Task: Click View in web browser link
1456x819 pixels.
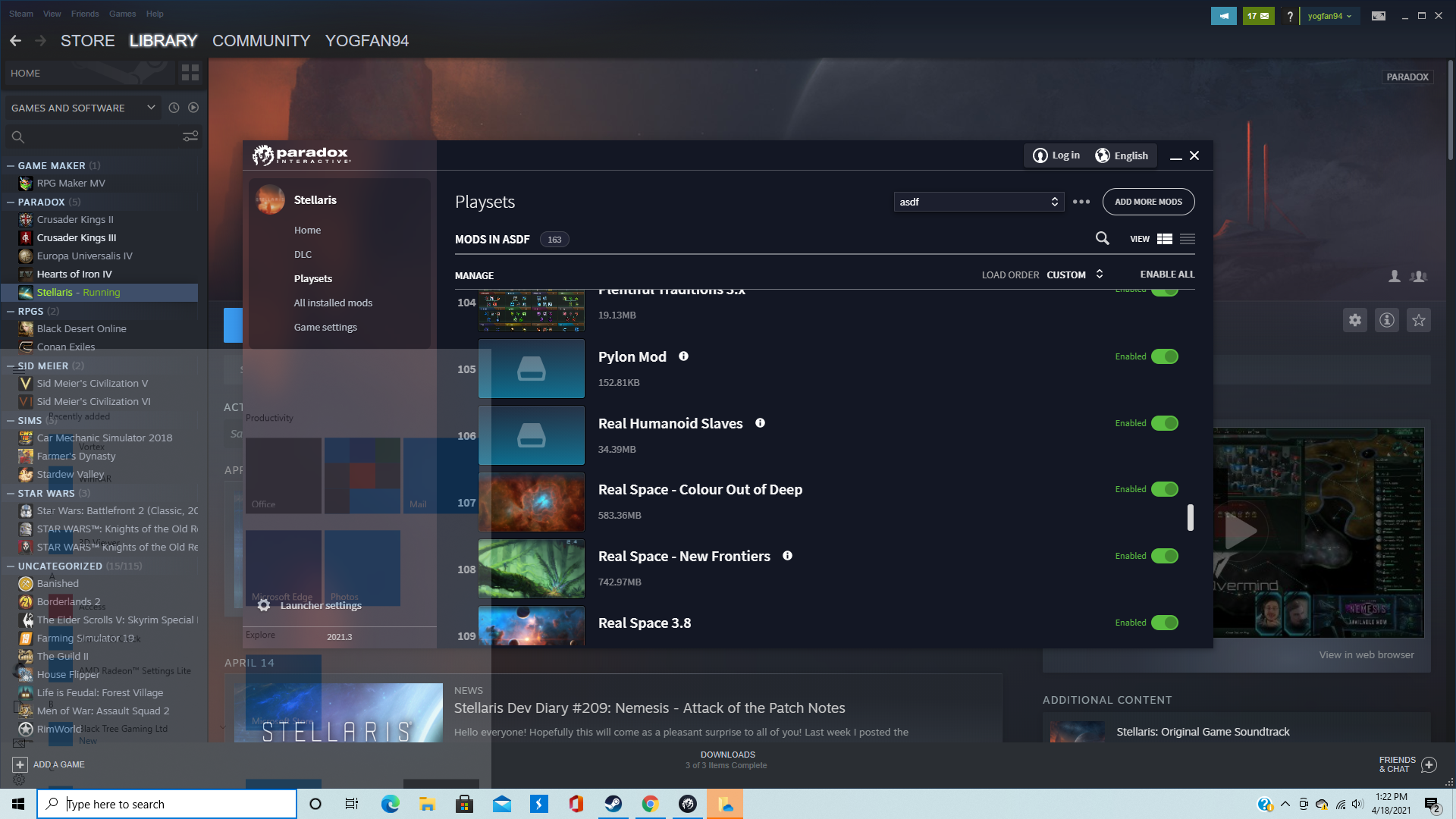Action: click(1367, 654)
